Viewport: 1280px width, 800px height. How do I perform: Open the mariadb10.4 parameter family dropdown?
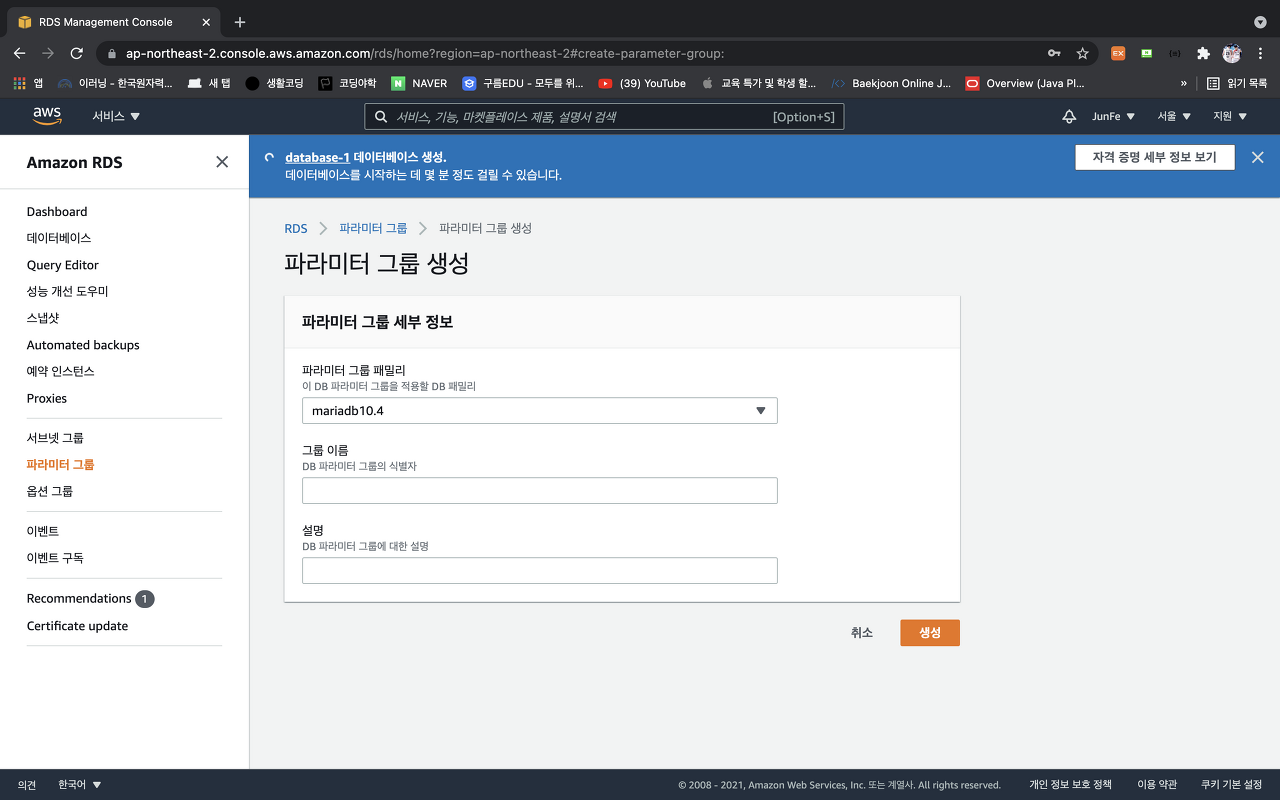(540, 411)
